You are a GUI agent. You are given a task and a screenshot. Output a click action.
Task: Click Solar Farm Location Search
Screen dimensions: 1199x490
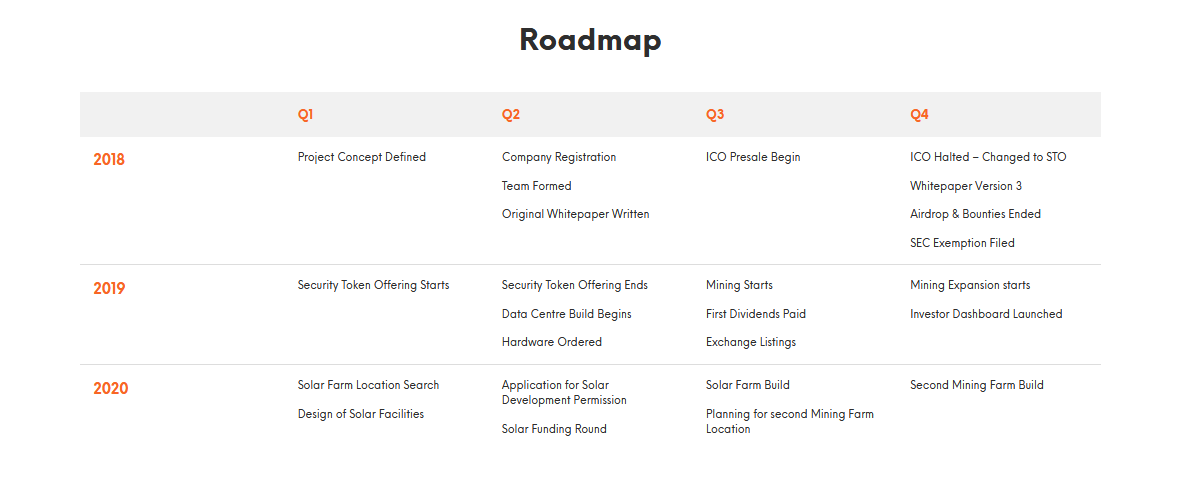click(x=369, y=385)
